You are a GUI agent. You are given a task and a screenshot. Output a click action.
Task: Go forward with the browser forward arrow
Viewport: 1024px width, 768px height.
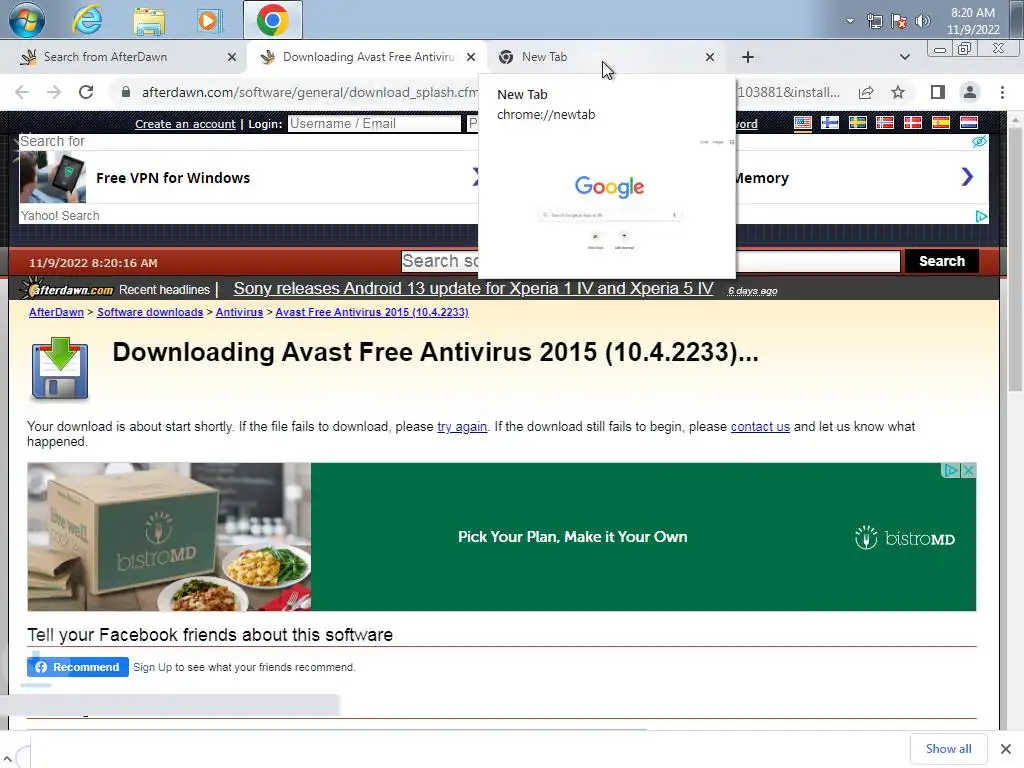point(54,92)
